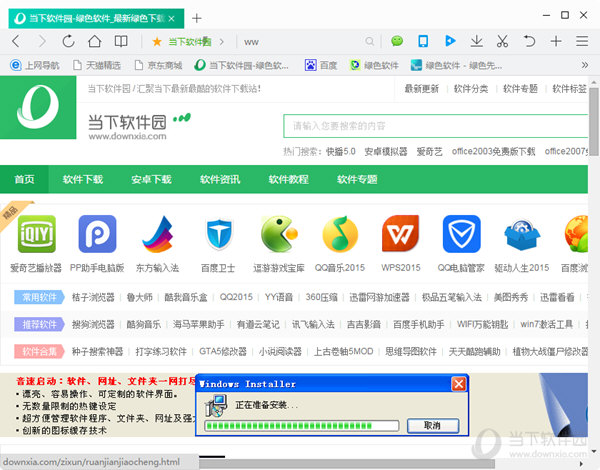Open the 桔子浏览器 link
This screenshot has height=470, width=600.
point(93,297)
